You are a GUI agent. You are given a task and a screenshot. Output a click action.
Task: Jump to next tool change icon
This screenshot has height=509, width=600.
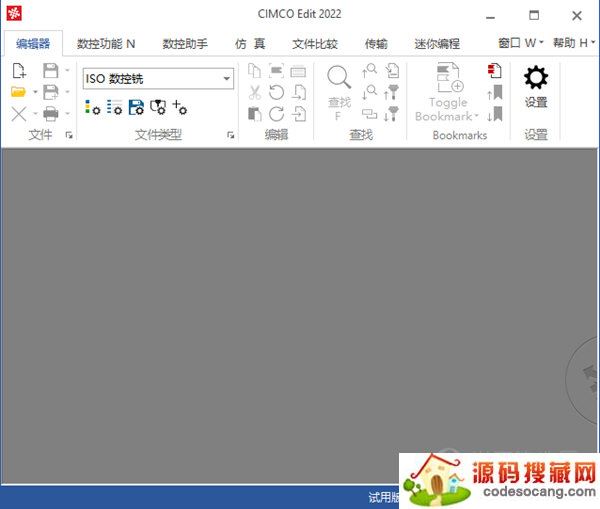pos(391,114)
